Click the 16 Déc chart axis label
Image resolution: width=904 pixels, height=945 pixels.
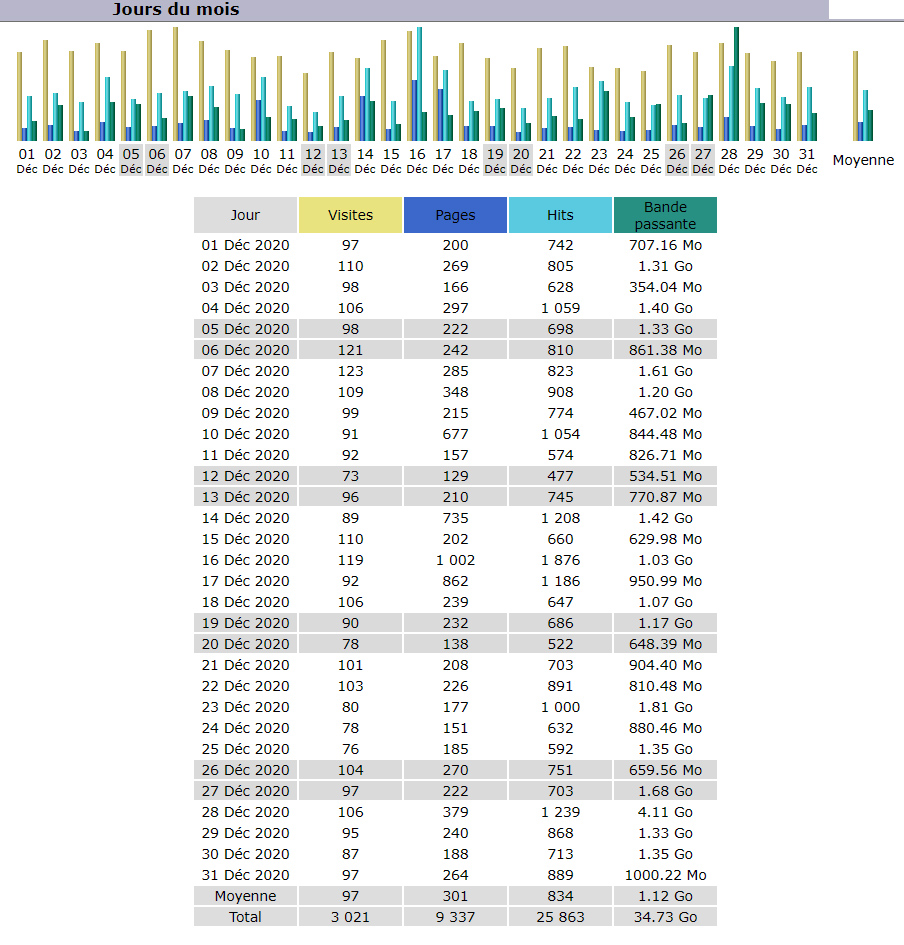[x=417, y=161]
